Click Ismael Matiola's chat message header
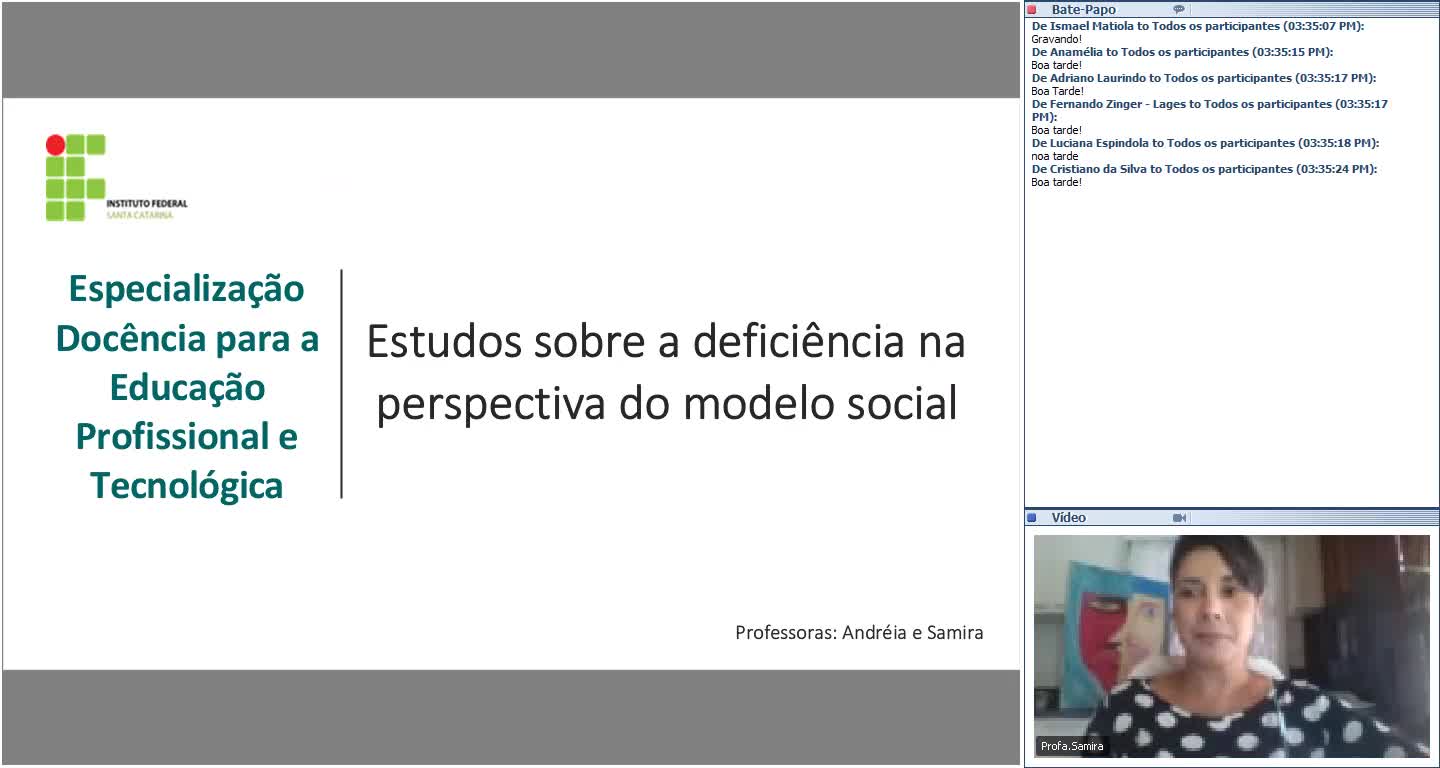The height and width of the screenshot is (768, 1440). click(x=1198, y=26)
